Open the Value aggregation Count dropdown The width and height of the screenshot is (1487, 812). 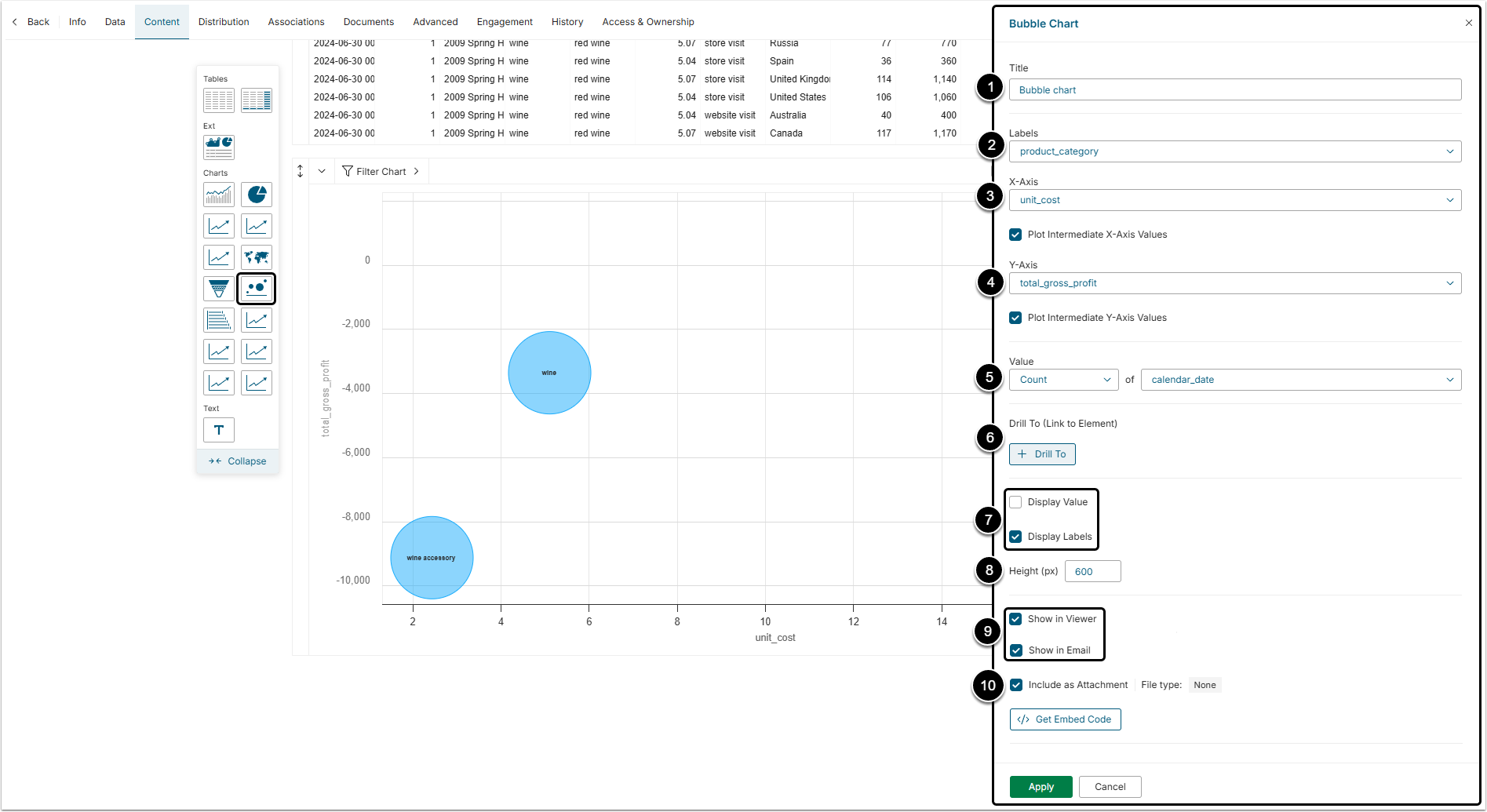pos(1064,380)
